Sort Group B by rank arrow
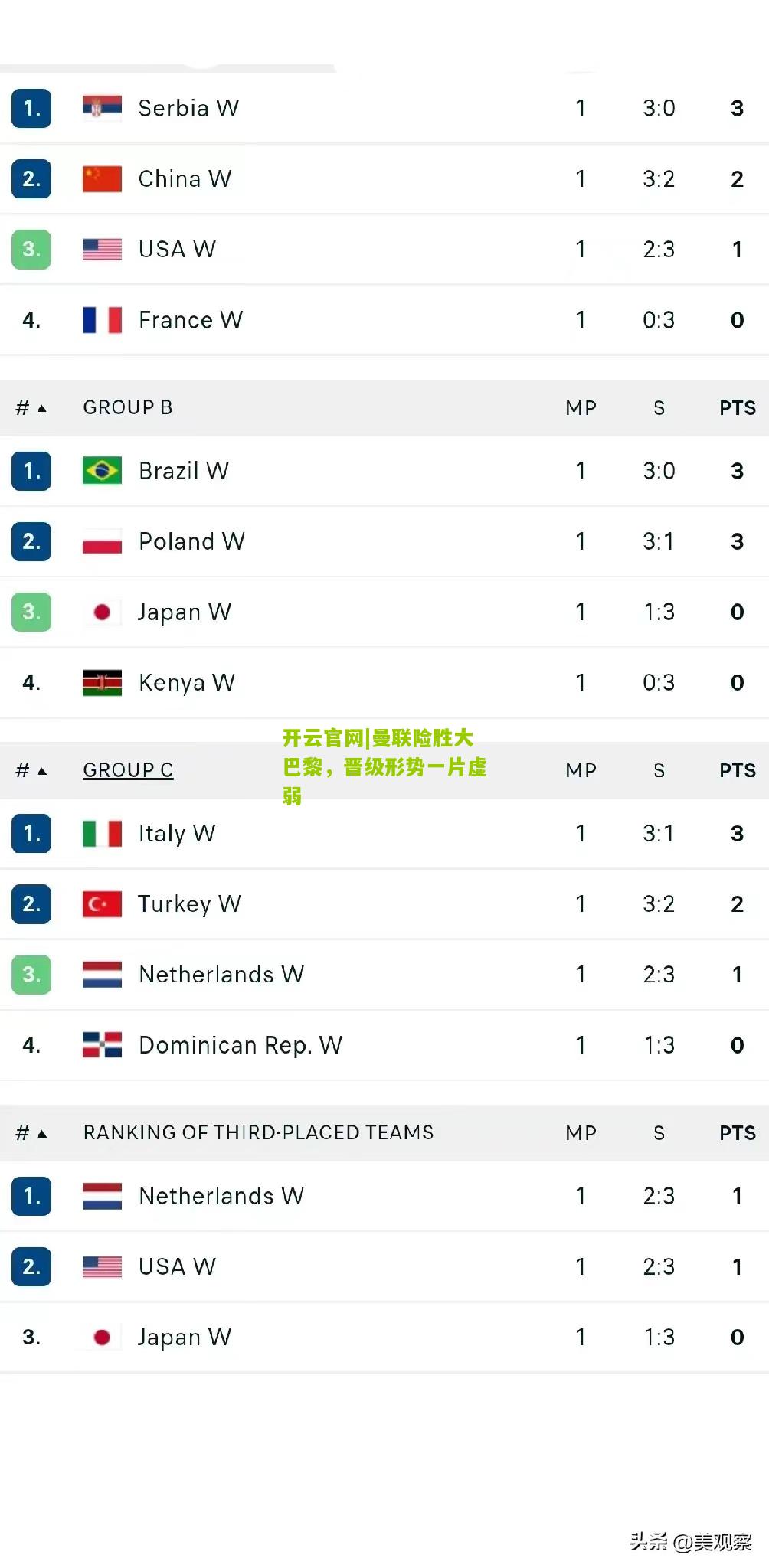Viewport: 769px width, 1568px height. pos(42,408)
